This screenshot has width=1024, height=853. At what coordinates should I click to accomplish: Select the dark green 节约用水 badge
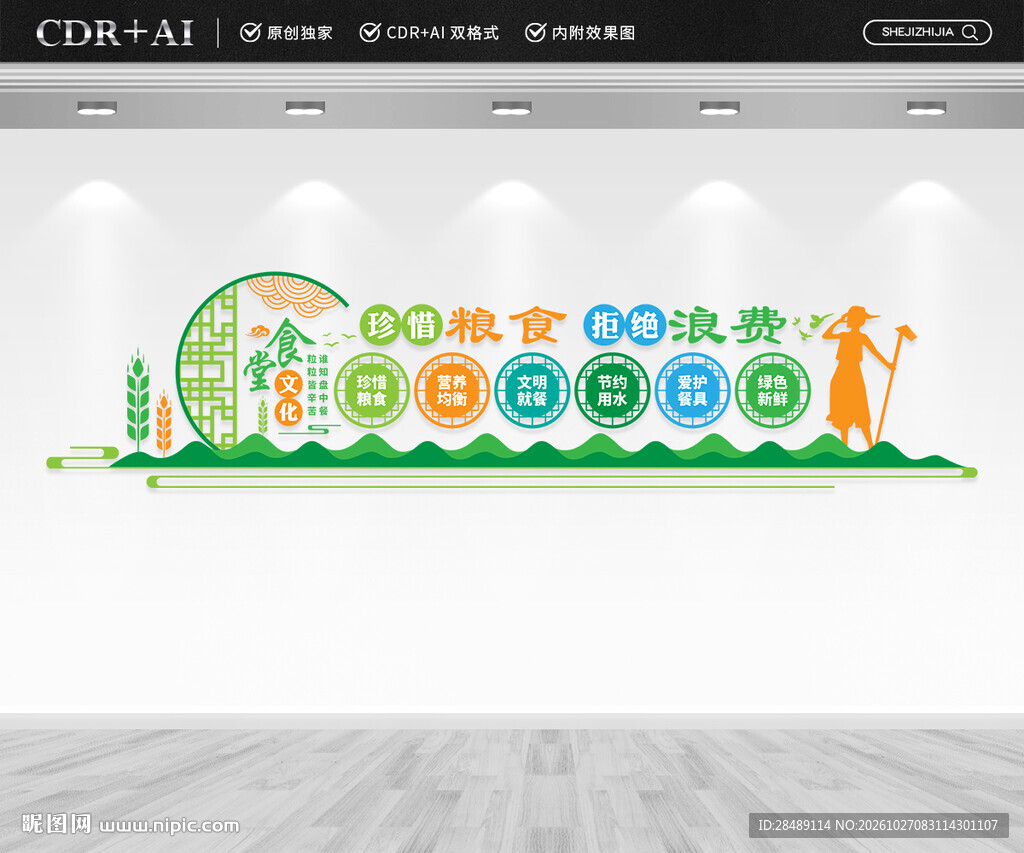(613, 390)
